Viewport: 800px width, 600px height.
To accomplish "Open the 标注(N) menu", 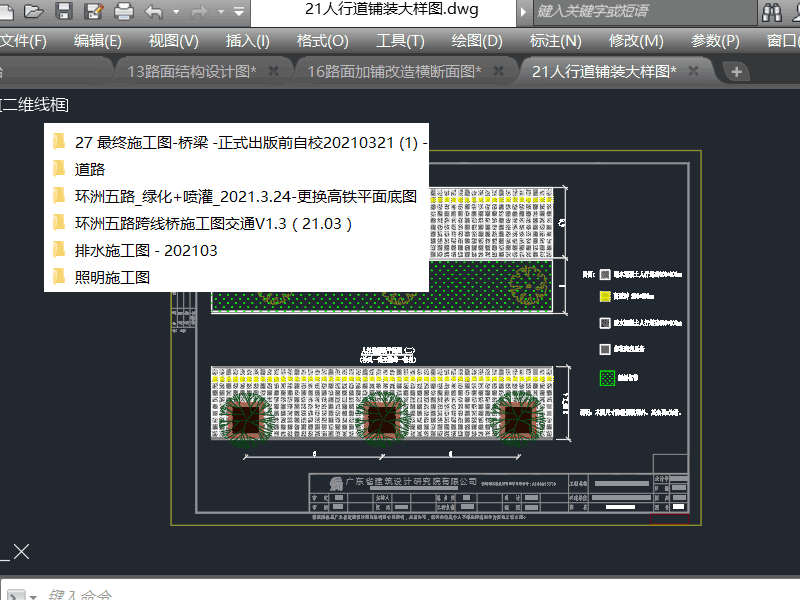I will click(556, 41).
